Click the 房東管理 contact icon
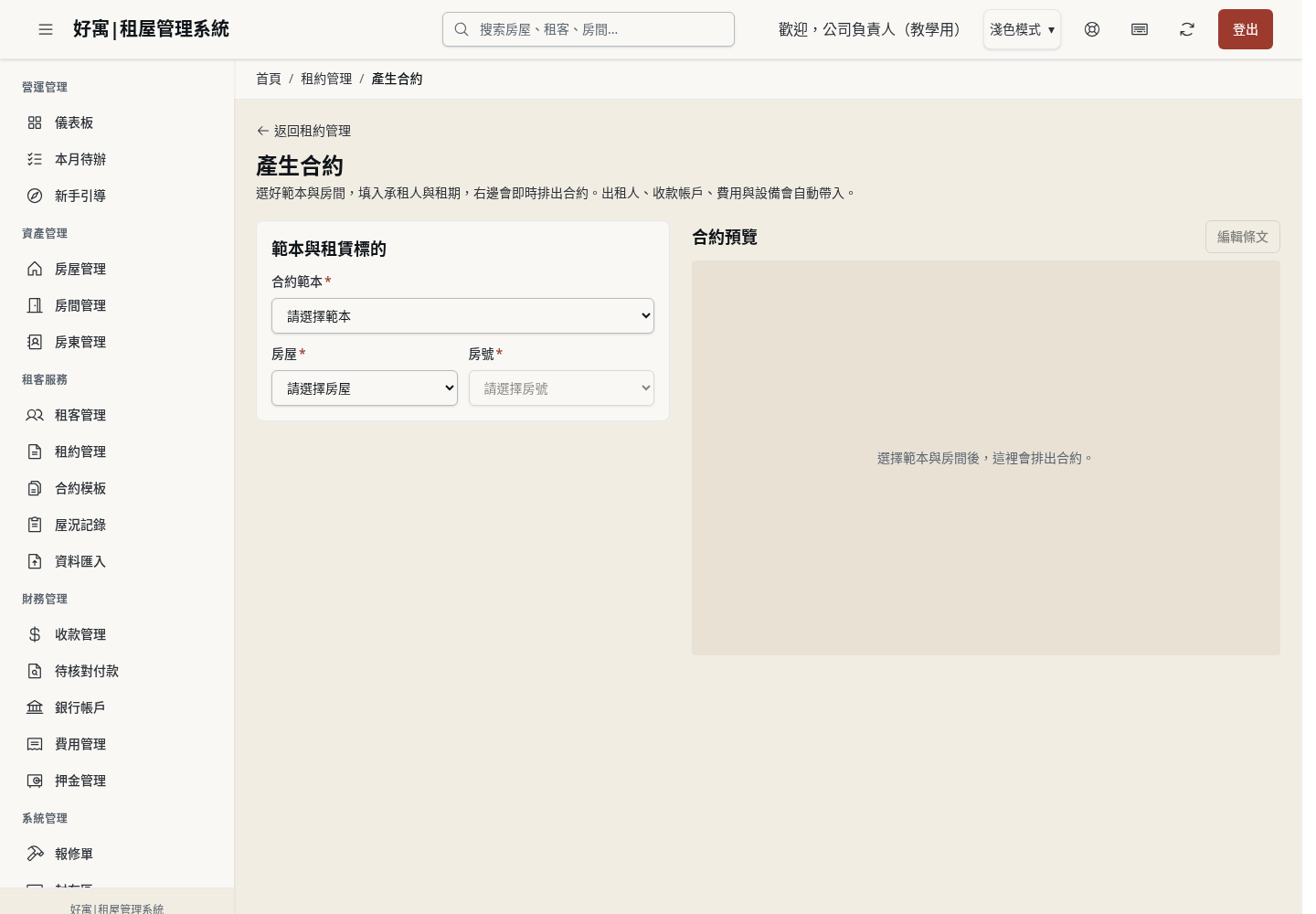The width and height of the screenshot is (1316, 914). tap(35, 342)
